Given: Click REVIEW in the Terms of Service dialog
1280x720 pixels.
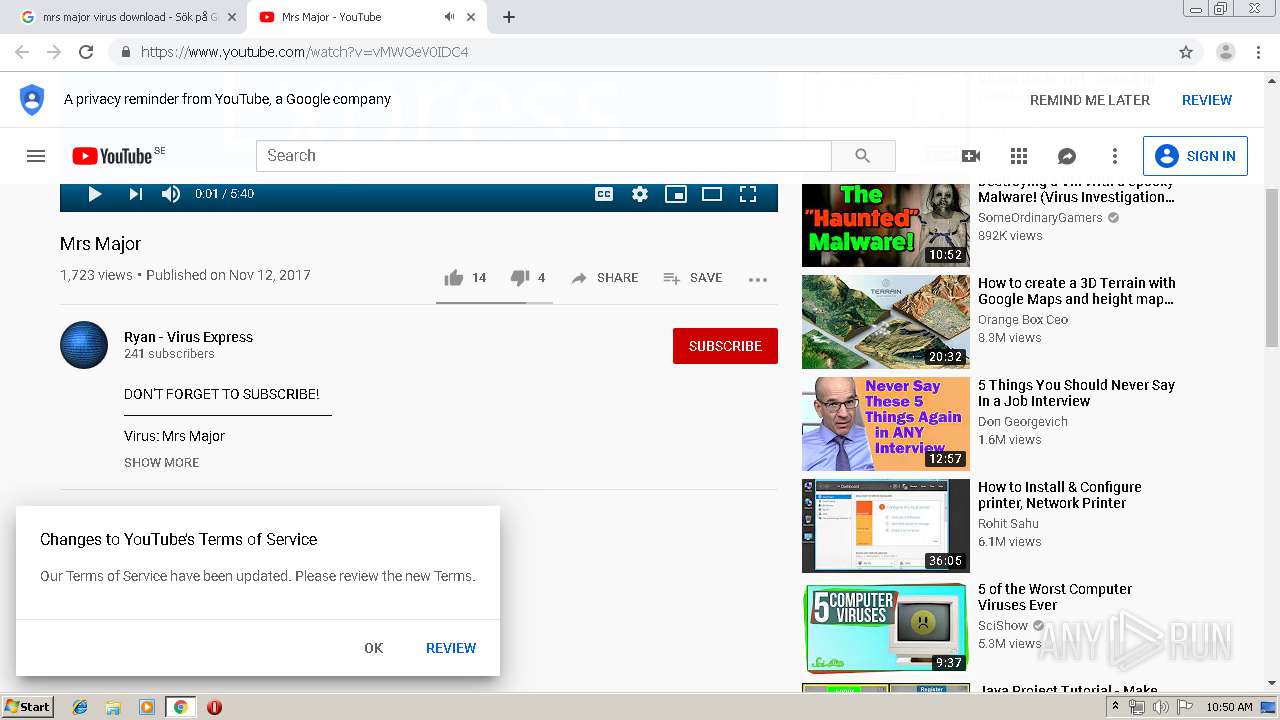Looking at the screenshot, I should tap(451, 648).
